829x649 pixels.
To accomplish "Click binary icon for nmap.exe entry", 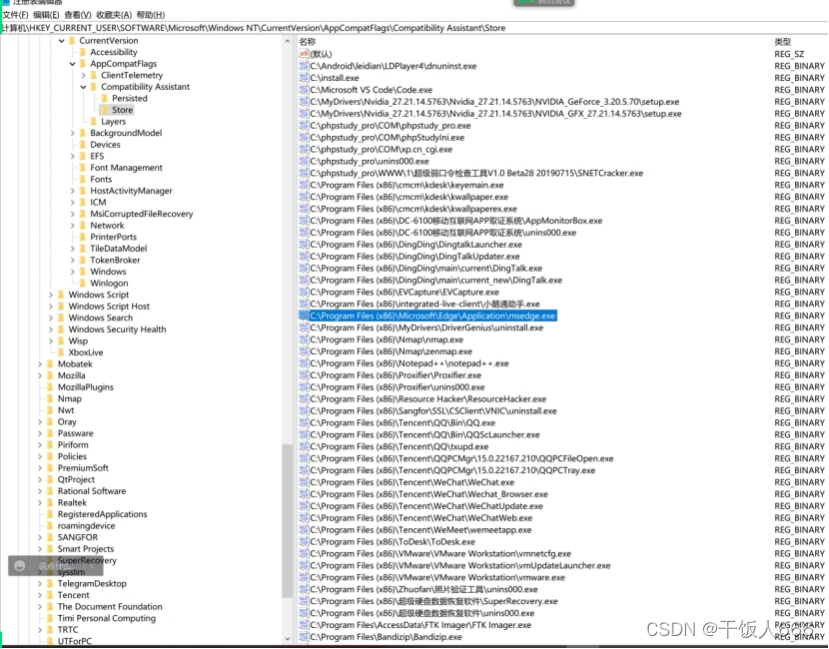I will click(x=303, y=339).
